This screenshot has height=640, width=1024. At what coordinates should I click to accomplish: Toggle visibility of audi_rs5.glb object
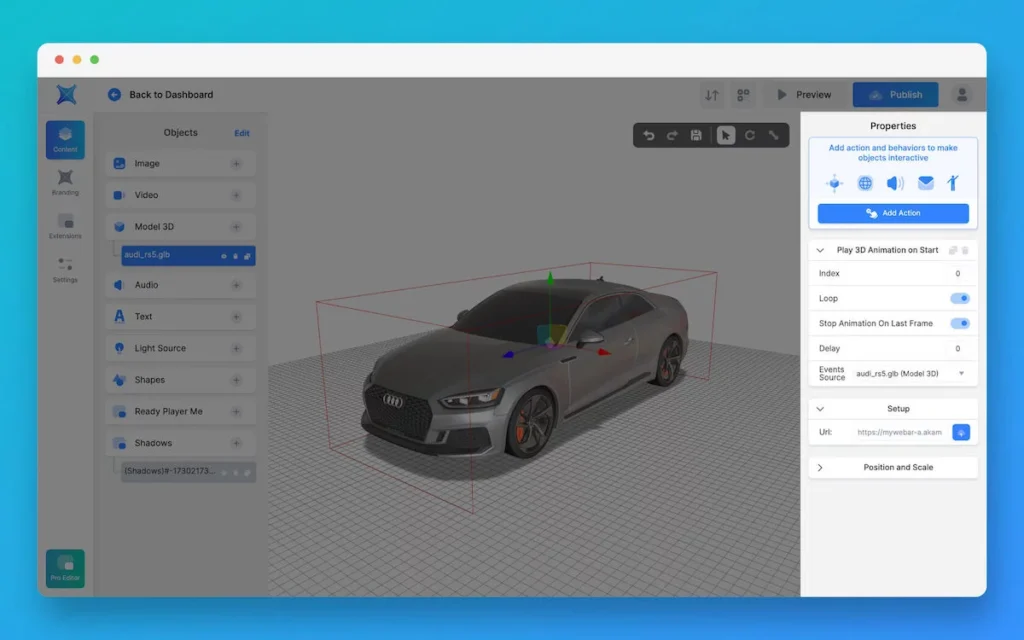pyautogui.click(x=223, y=256)
